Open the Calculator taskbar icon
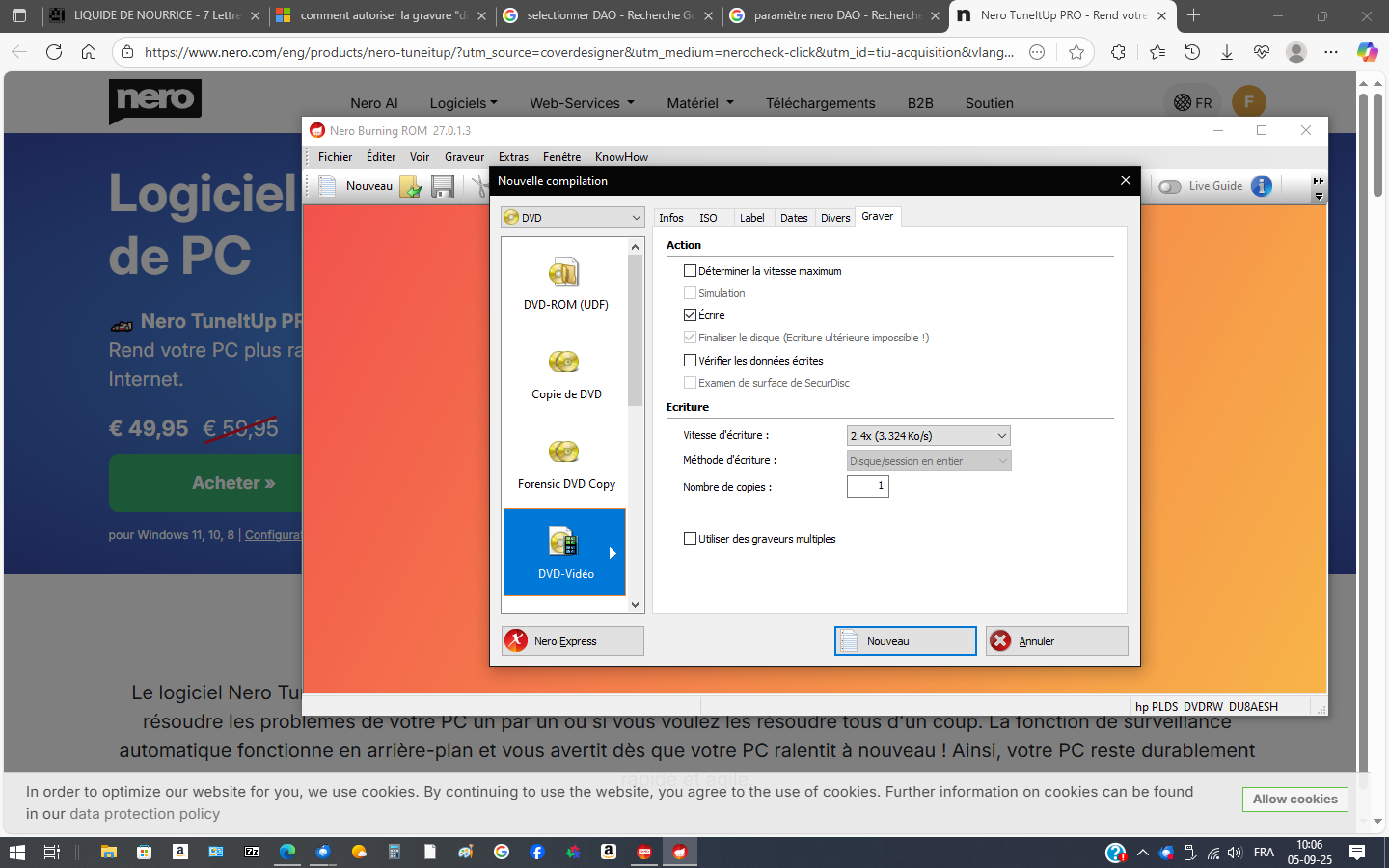The width and height of the screenshot is (1389, 868). click(x=395, y=852)
